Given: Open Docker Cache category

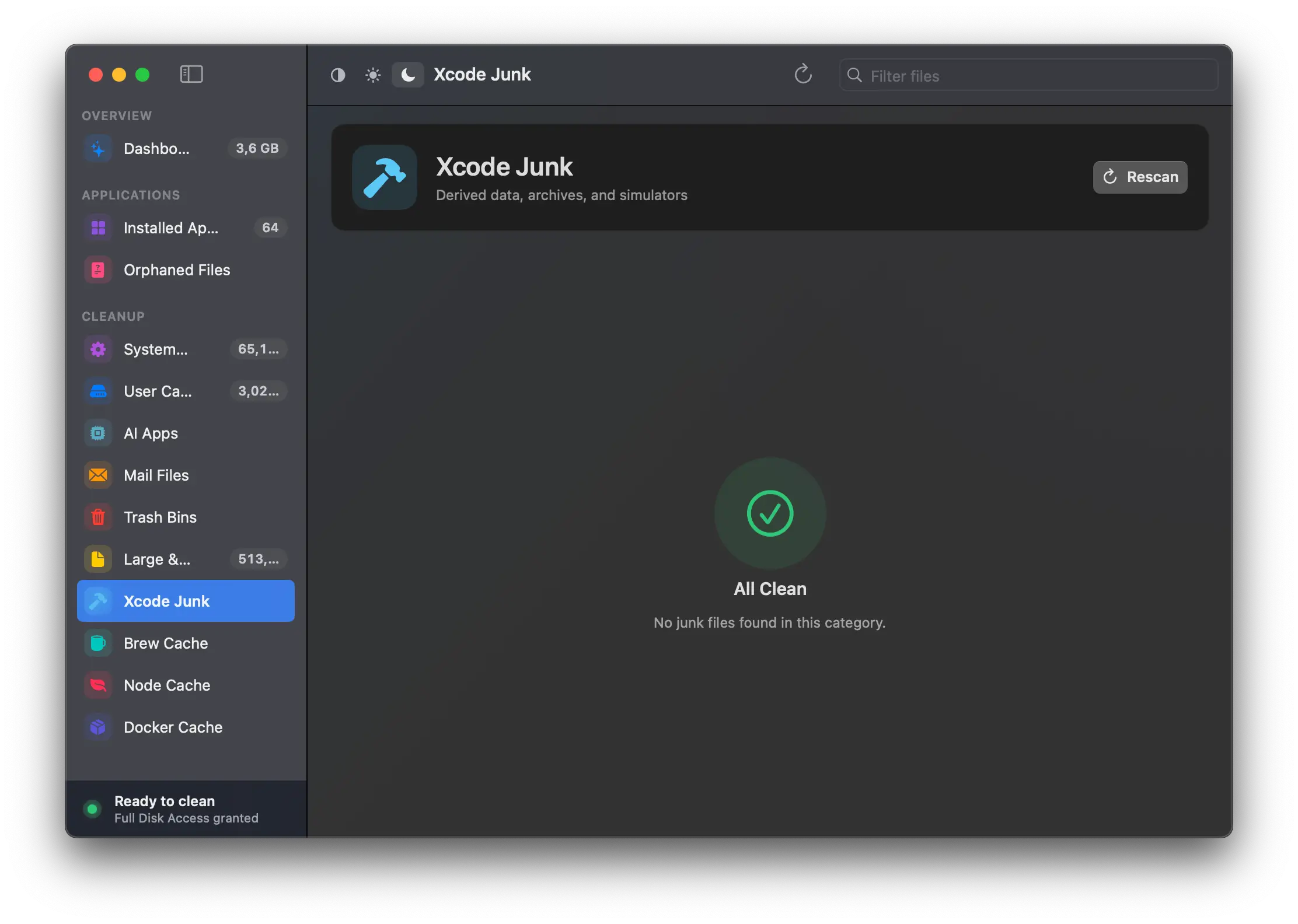Looking at the screenshot, I should click(186, 727).
